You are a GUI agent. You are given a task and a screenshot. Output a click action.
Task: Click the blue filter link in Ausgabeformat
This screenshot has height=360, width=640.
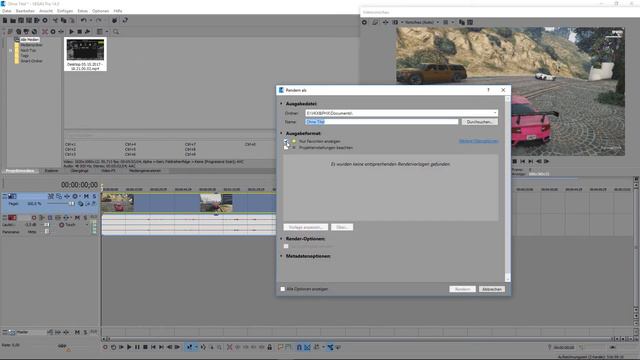pyautogui.click(x=478, y=141)
